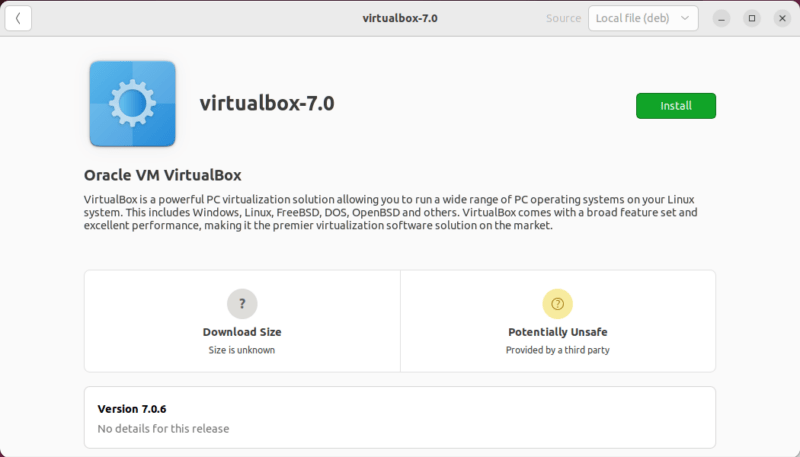The image size is (800, 457).
Task: Minimize the software window
Action: pyautogui.click(x=721, y=18)
